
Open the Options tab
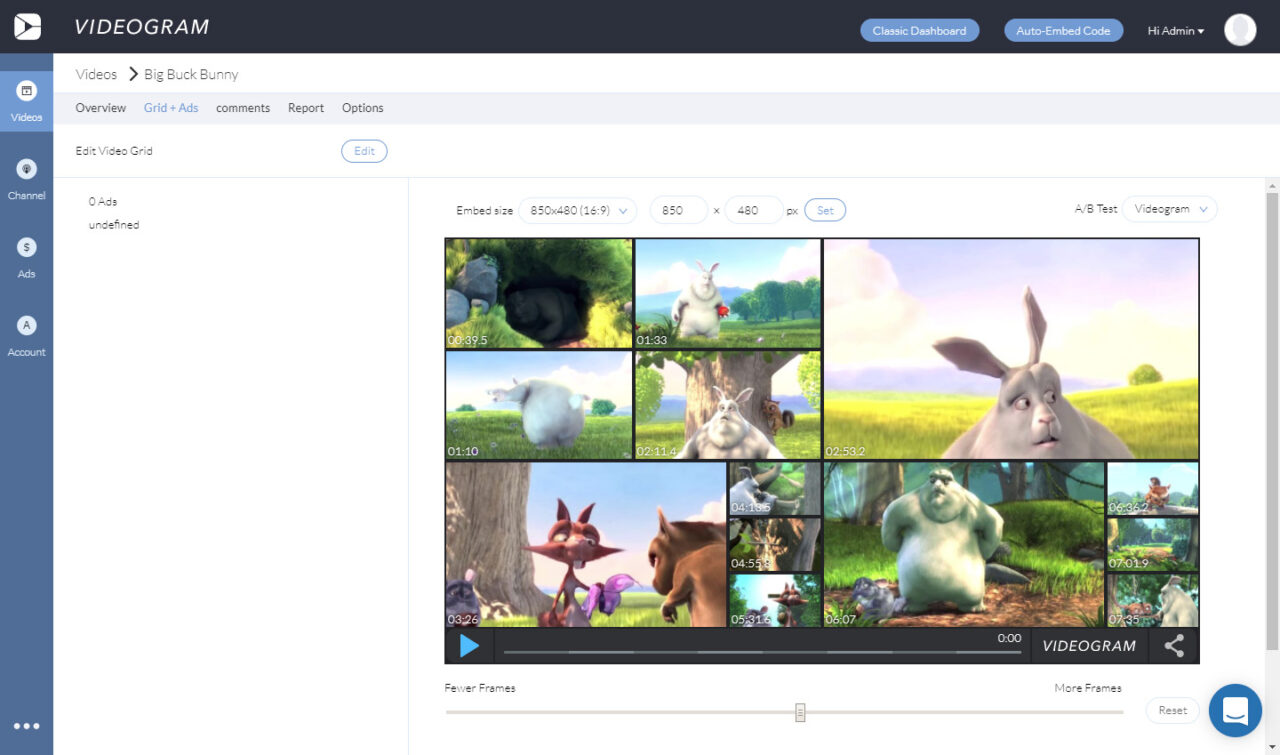363,108
